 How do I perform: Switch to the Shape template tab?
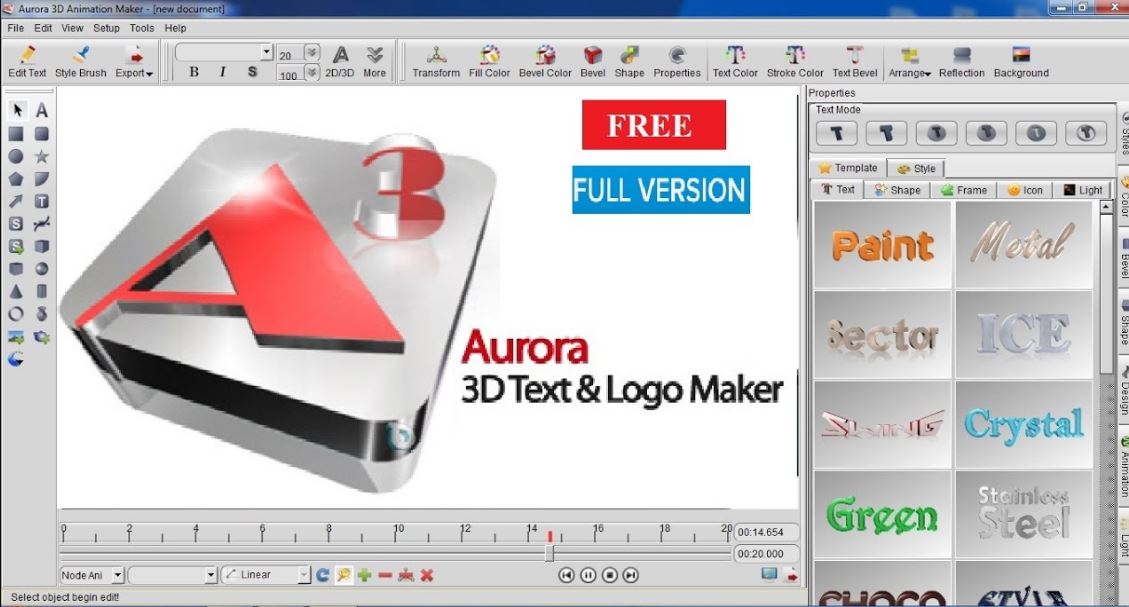pyautogui.click(x=897, y=190)
